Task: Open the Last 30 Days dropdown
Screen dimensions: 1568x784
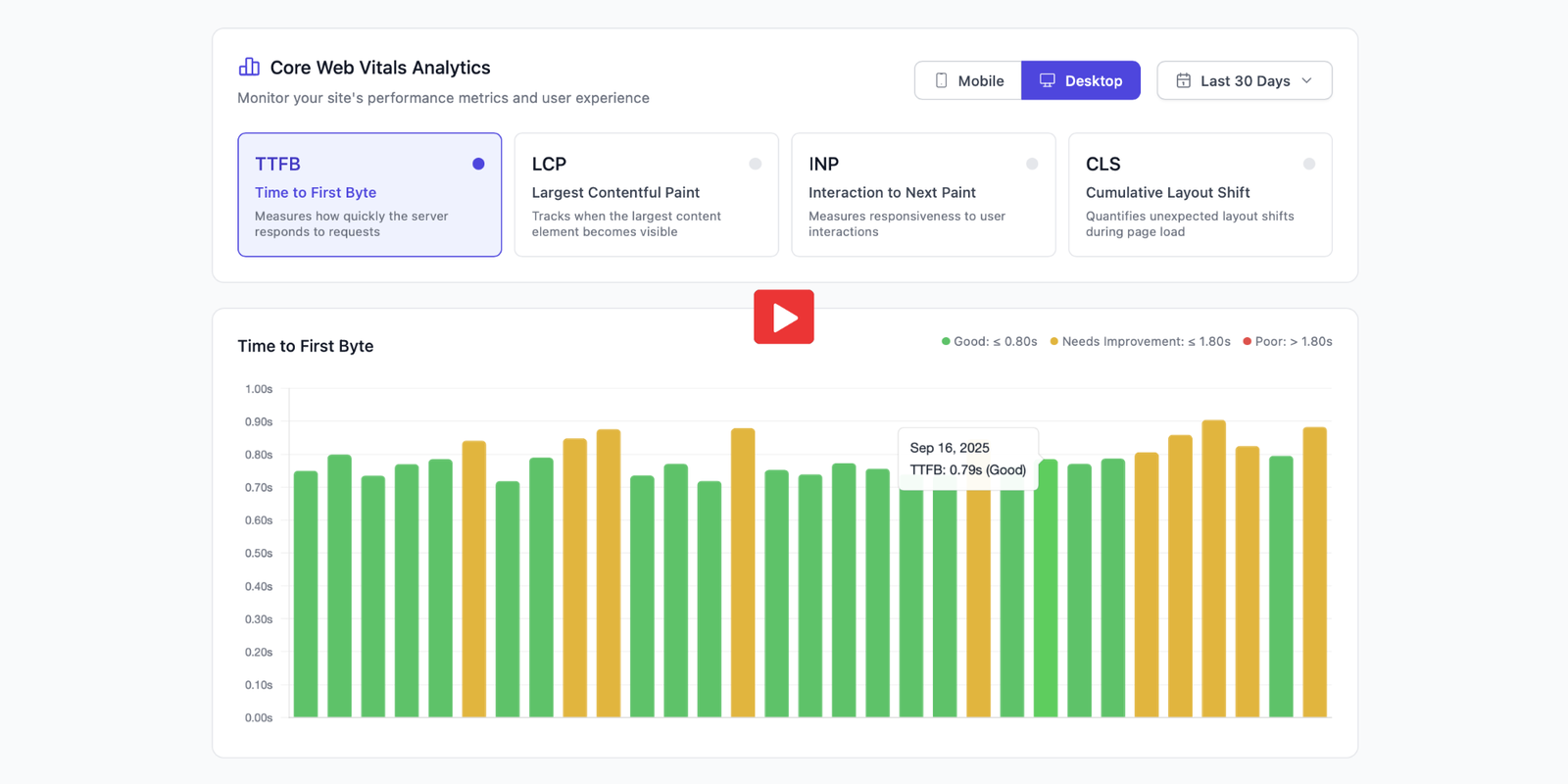Action: tap(1245, 80)
